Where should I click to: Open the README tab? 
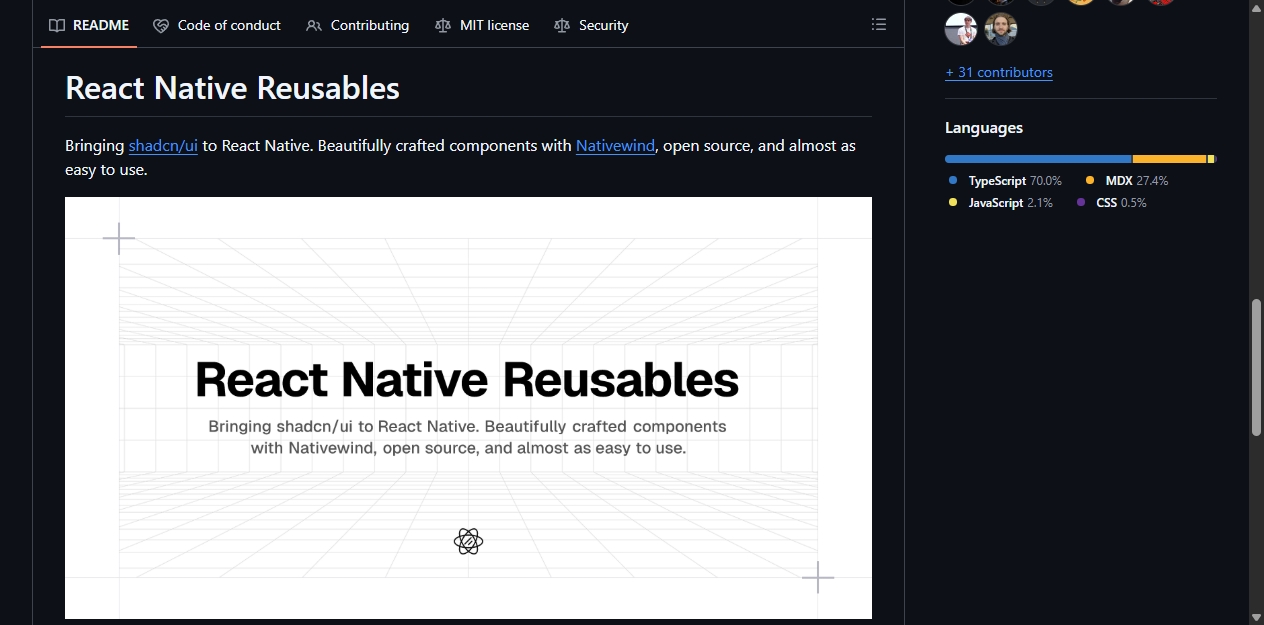(89, 25)
